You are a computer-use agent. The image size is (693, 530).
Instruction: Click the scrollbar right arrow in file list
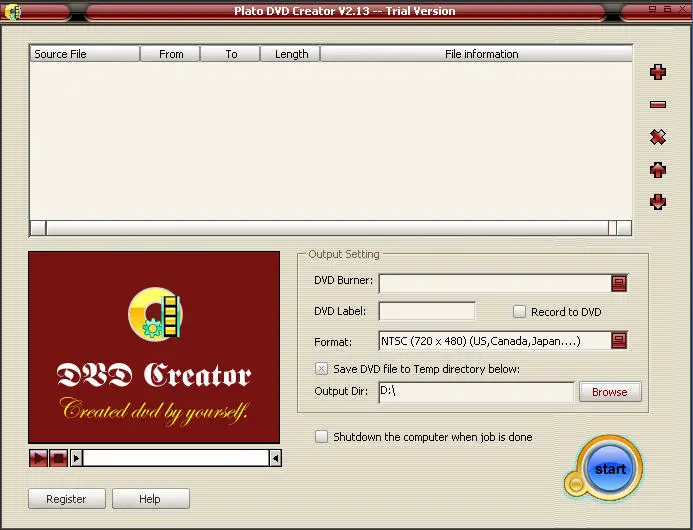[x=624, y=228]
